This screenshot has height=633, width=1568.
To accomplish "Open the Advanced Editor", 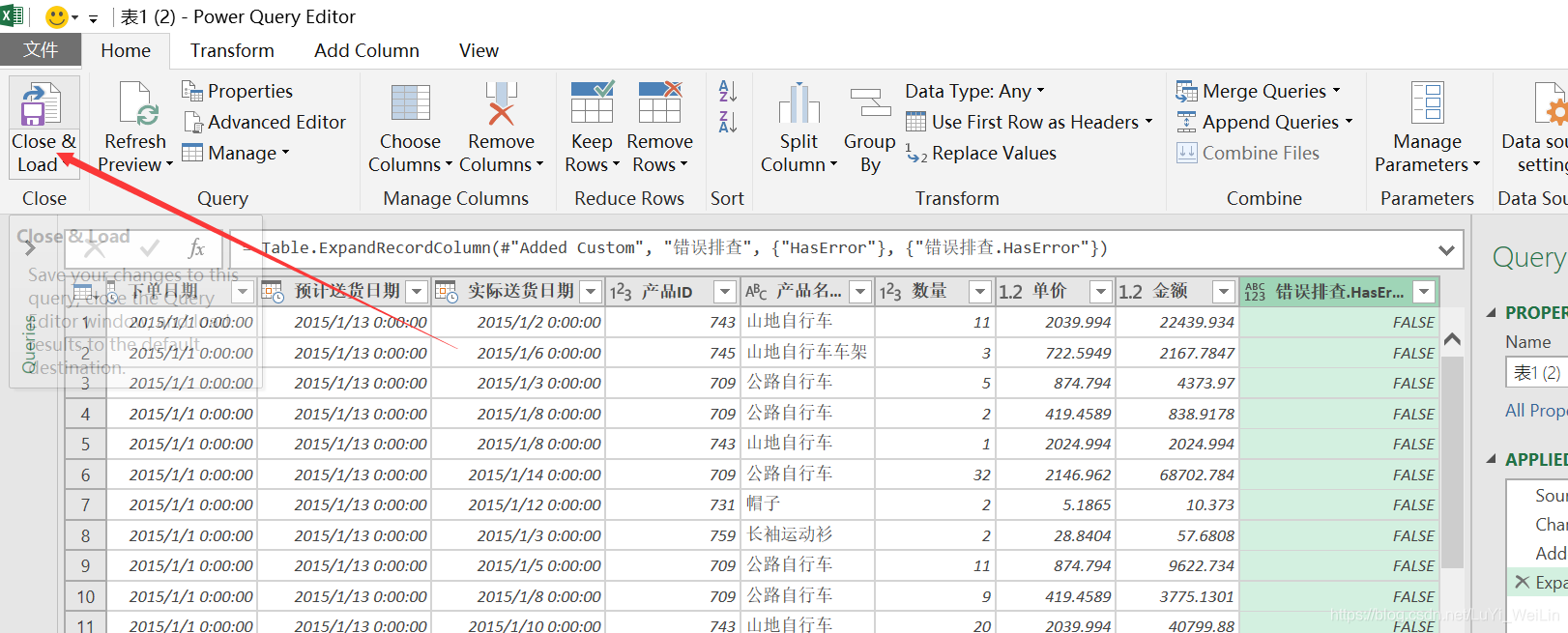I will pyautogui.click(x=265, y=122).
